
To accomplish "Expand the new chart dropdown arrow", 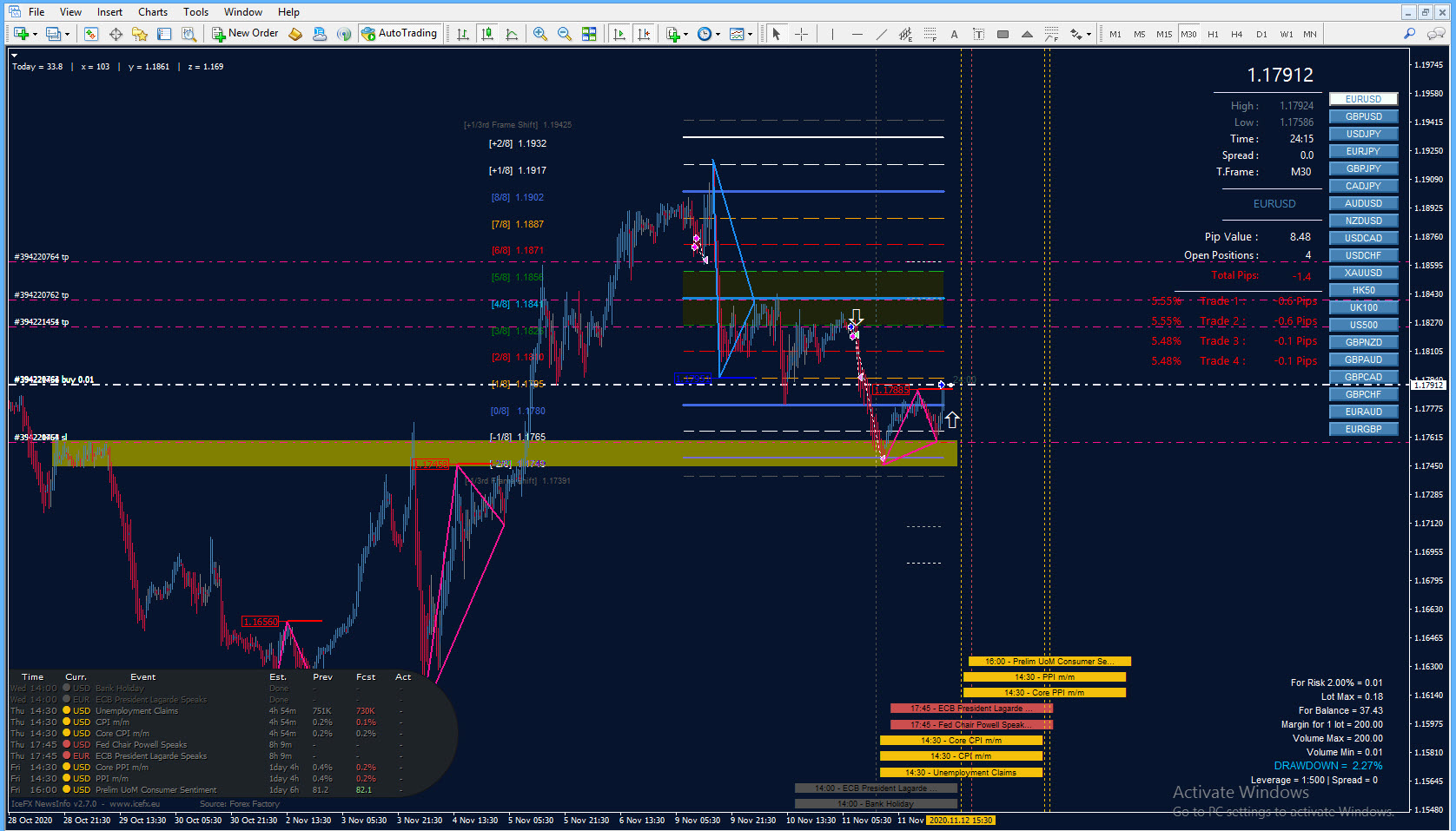I will click(x=35, y=35).
